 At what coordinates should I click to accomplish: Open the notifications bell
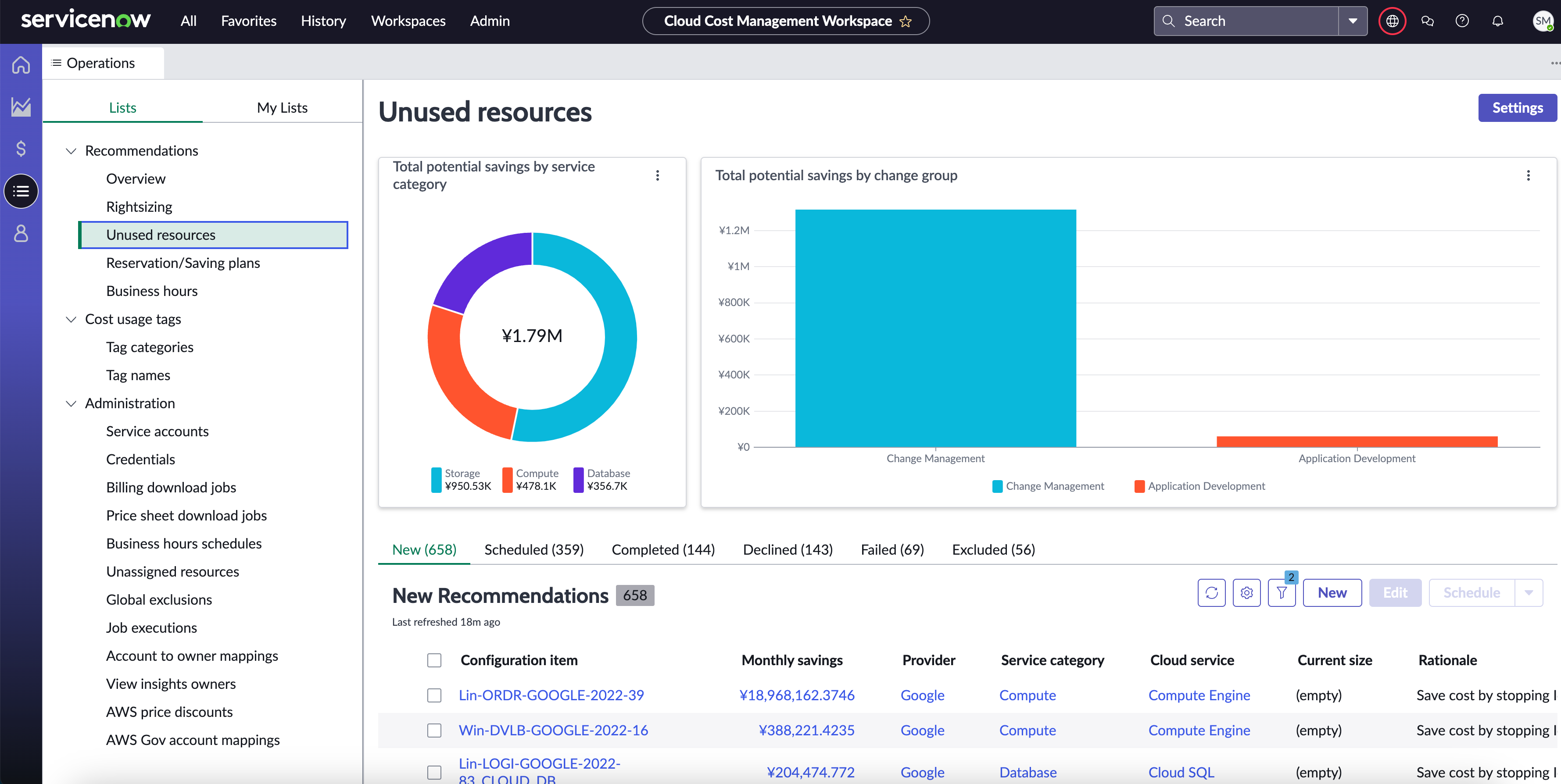tap(1497, 21)
